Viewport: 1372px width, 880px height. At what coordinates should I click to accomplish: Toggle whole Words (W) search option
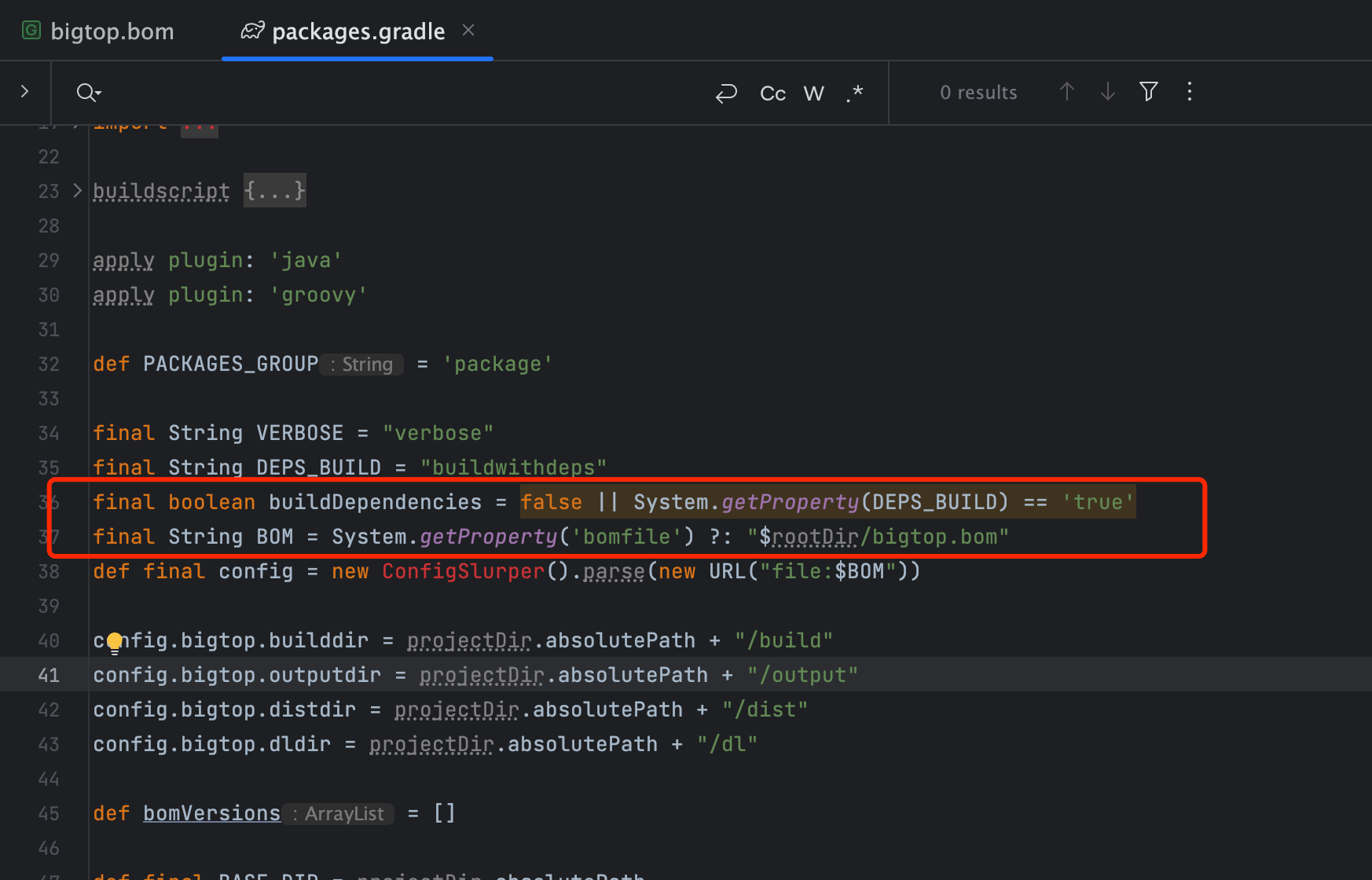pos(814,93)
